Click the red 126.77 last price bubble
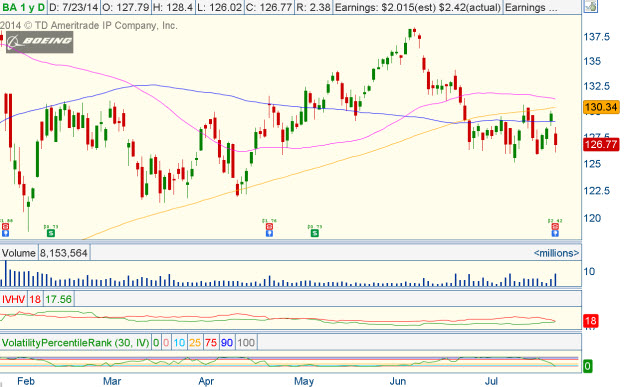This screenshot has height=387, width=625. pyautogui.click(x=601, y=144)
